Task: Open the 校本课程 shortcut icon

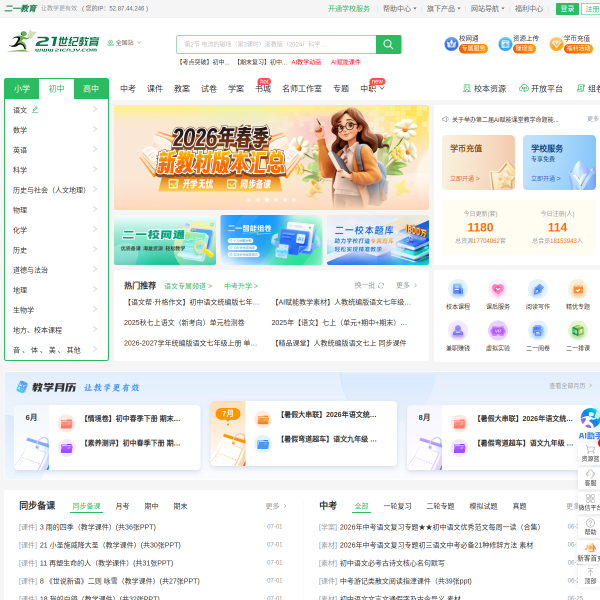Action: pyautogui.click(x=458, y=289)
